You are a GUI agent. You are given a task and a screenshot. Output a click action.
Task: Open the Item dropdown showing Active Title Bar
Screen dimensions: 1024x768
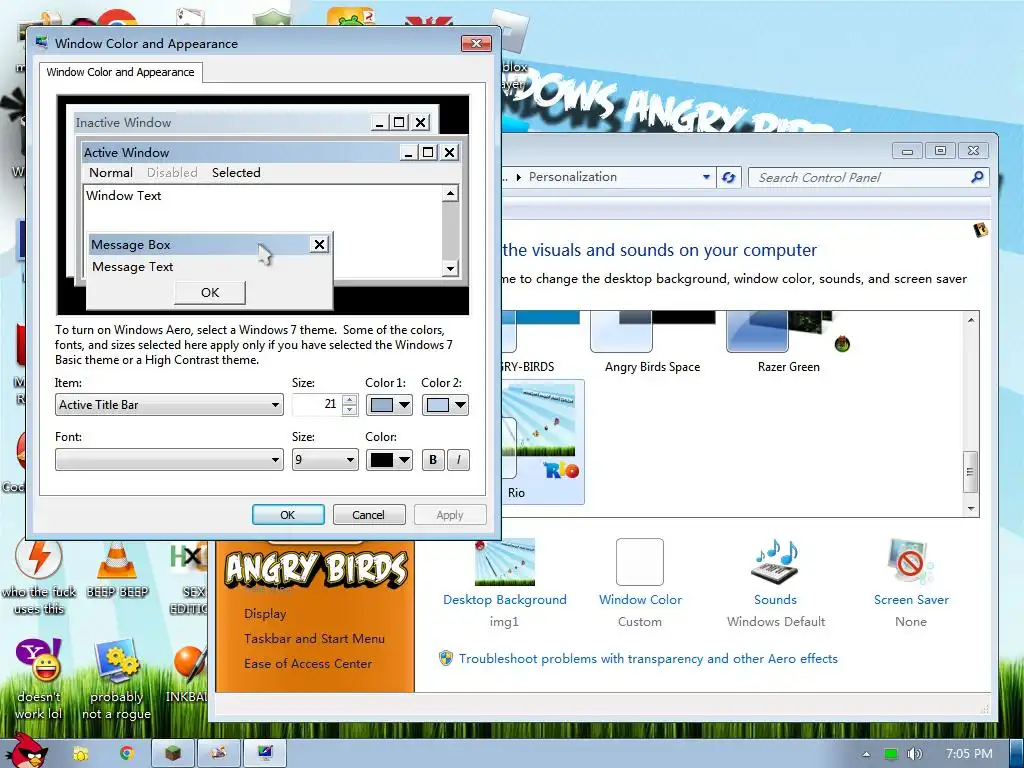pos(169,405)
